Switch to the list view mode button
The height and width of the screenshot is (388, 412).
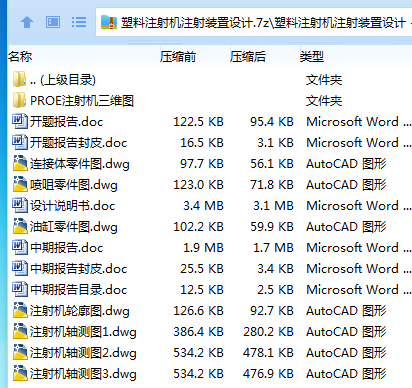[x=79, y=22]
